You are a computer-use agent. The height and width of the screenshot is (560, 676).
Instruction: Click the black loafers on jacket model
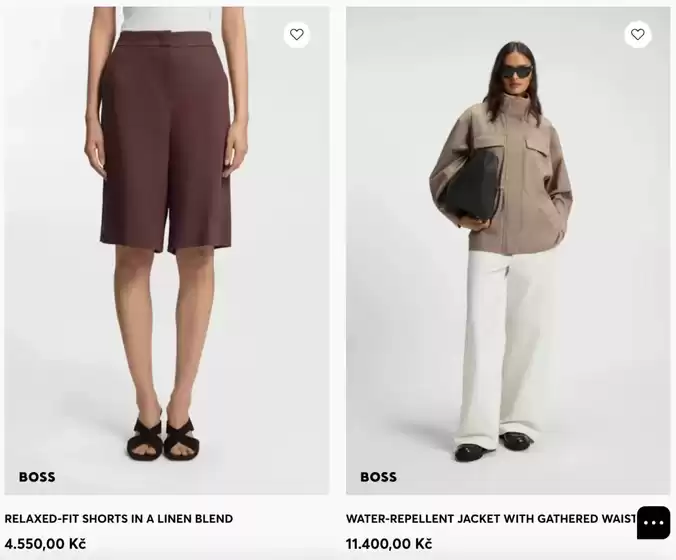click(494, 446)
